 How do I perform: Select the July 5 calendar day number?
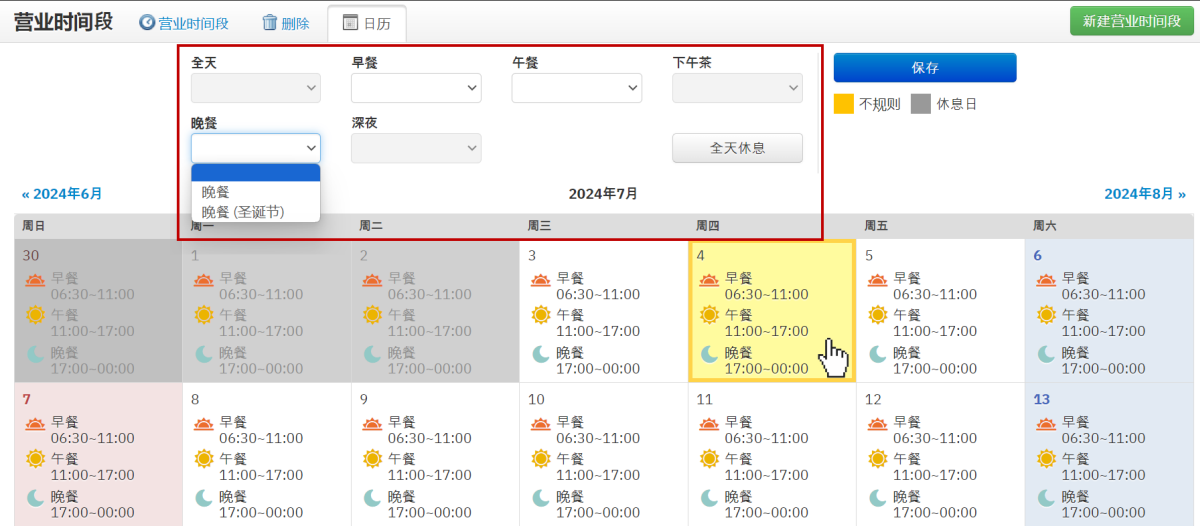click(x=869, y=256)
